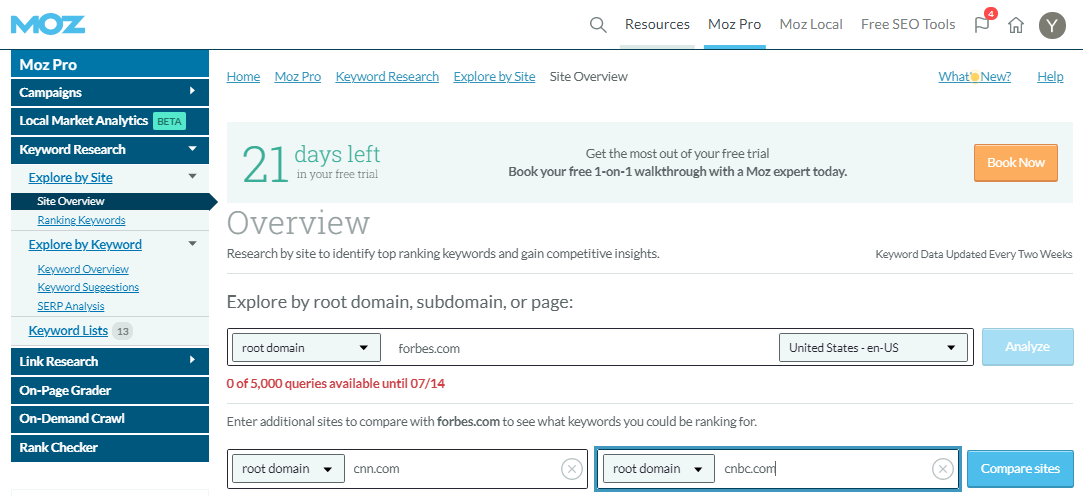Open Ranking Keywords link

coord(82,220)
